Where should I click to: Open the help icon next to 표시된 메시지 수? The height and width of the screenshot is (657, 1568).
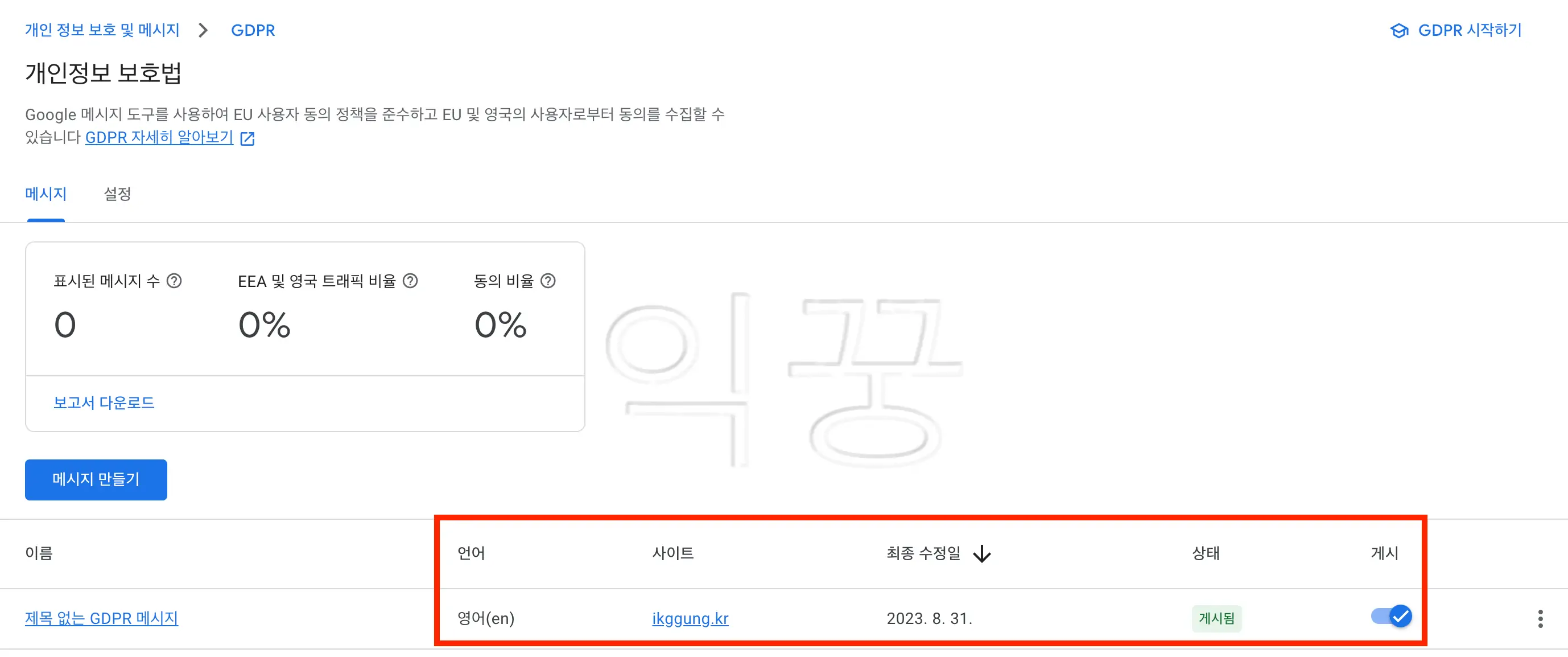pyautogui.click(x=175, y=281)
